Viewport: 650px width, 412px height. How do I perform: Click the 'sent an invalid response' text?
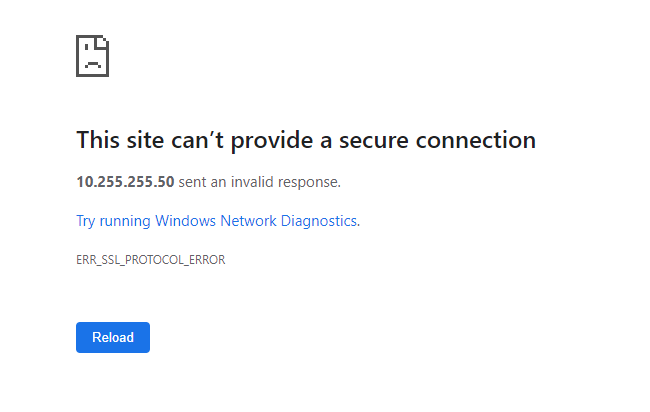tap(260, 182)
